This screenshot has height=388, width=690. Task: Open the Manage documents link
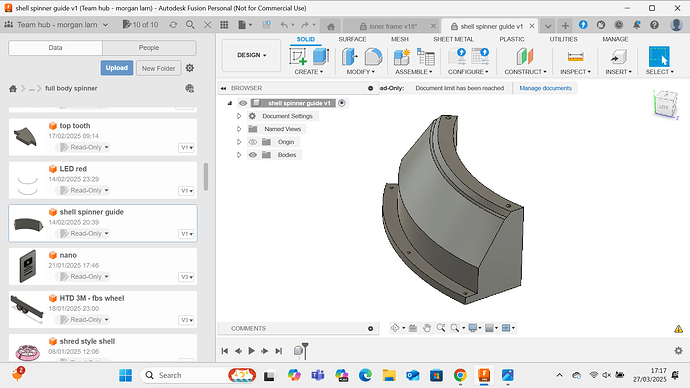[545, 88]
